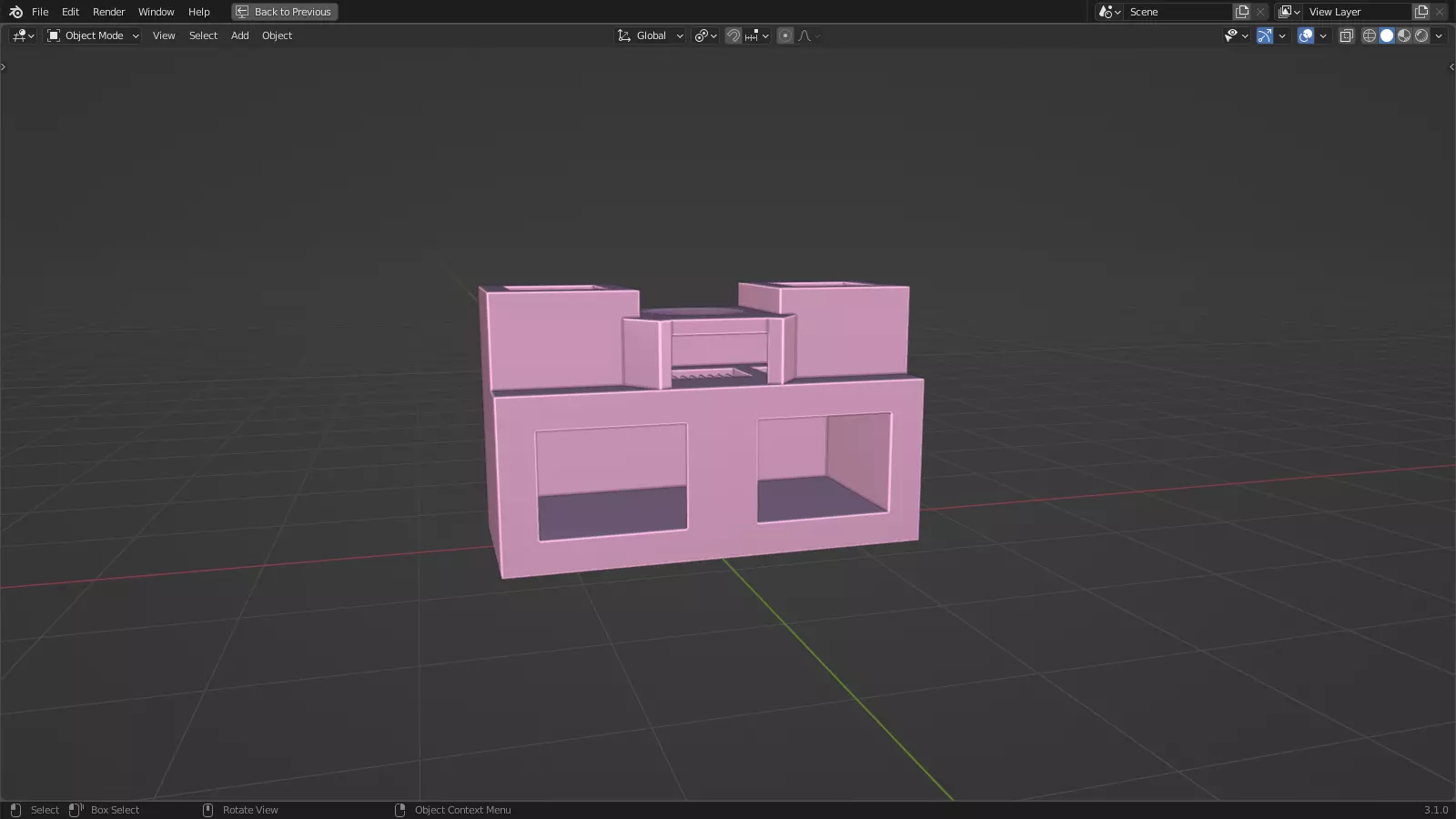The width and height of the screenshot is (1456, 819).
Task: Toggle the snap magnet icon
Action: click(x=733, y=35)
